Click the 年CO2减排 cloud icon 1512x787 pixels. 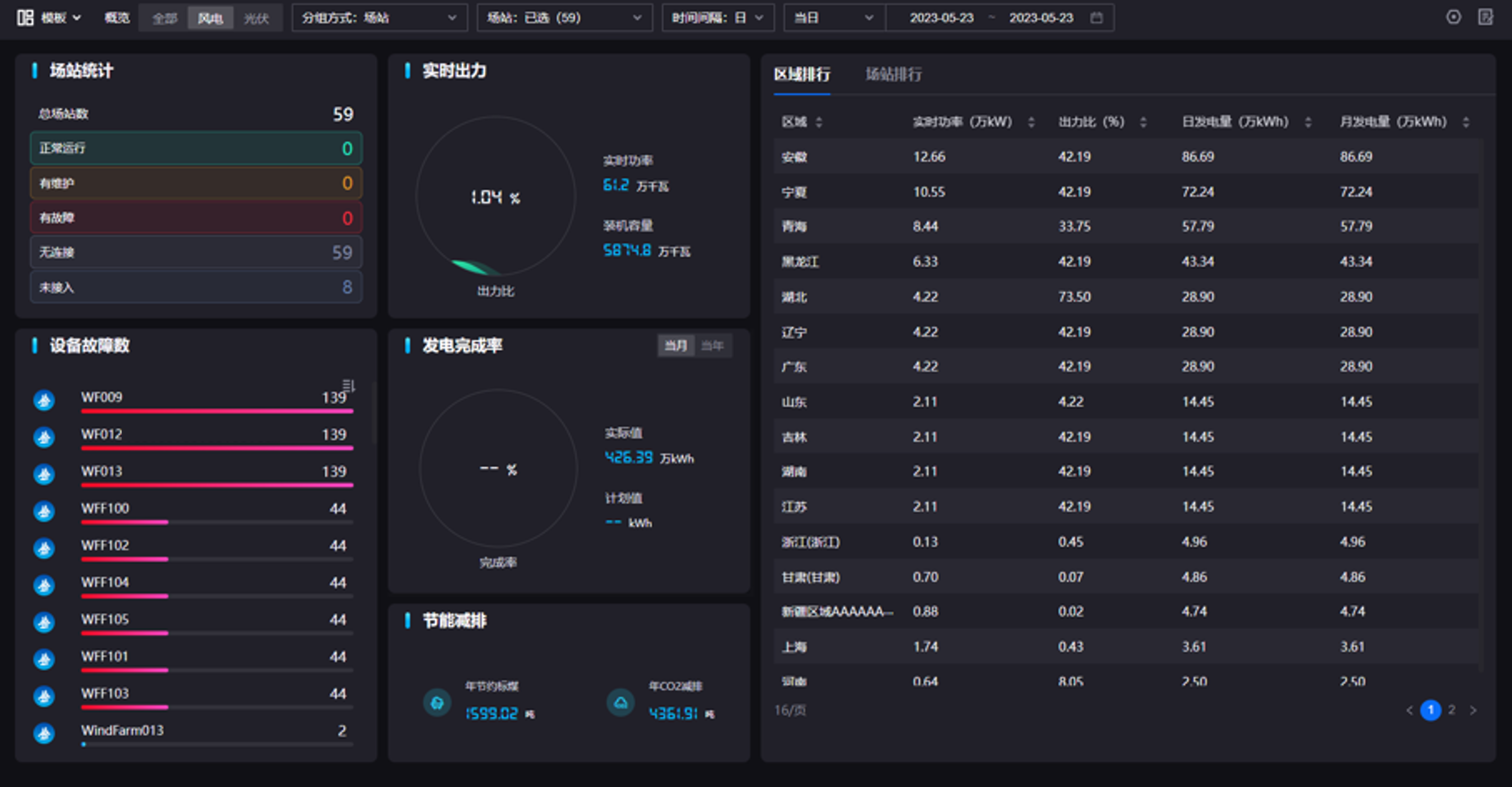620,702
